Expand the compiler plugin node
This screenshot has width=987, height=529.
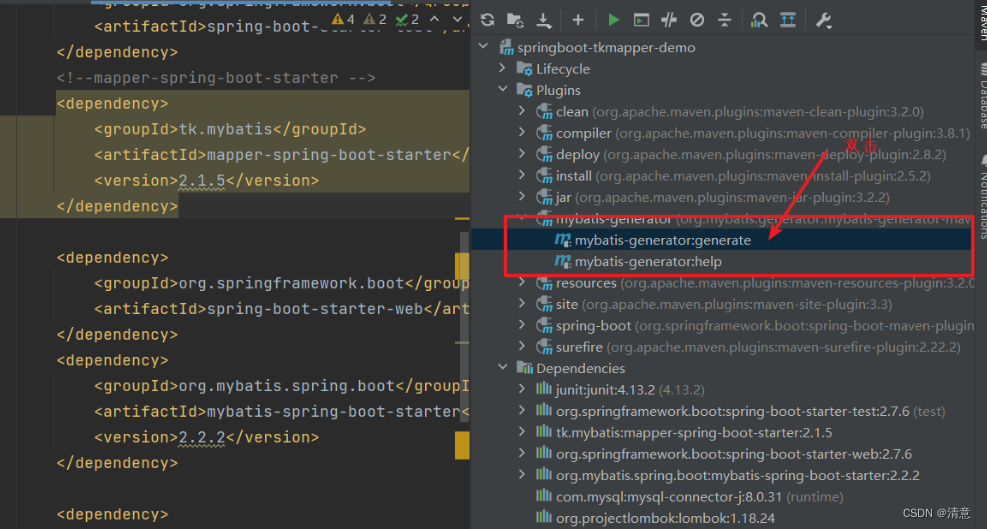coord(521,132)
